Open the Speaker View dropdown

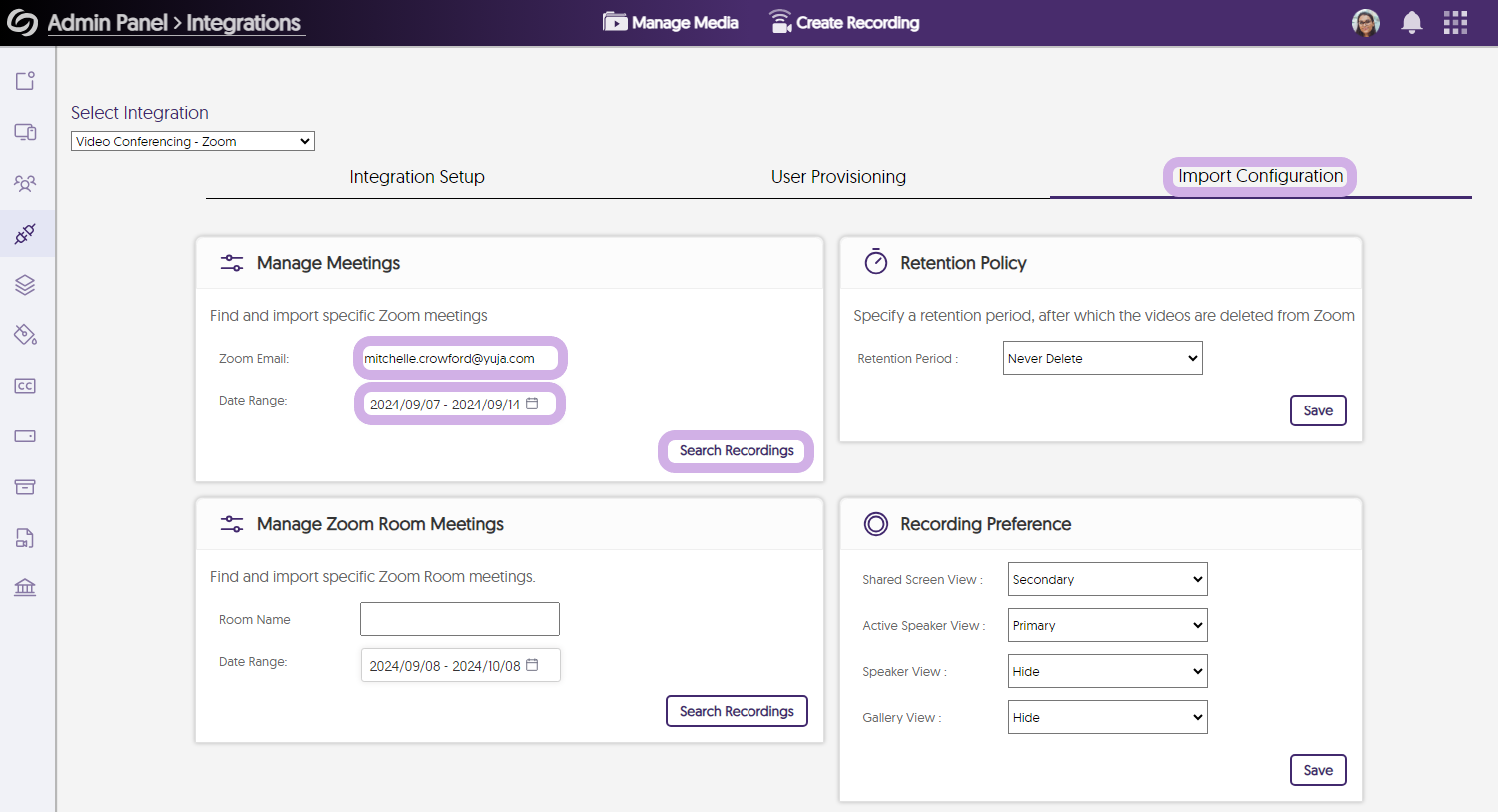pos(1108,671)
